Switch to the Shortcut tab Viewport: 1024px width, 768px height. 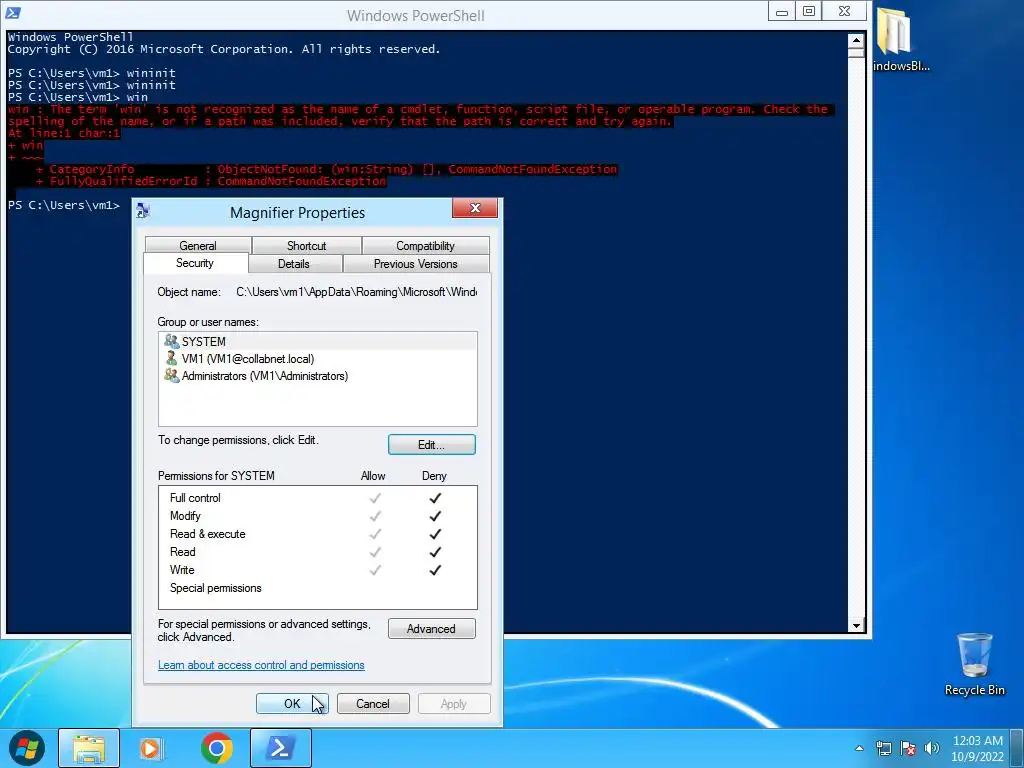(x=306, y=246)
